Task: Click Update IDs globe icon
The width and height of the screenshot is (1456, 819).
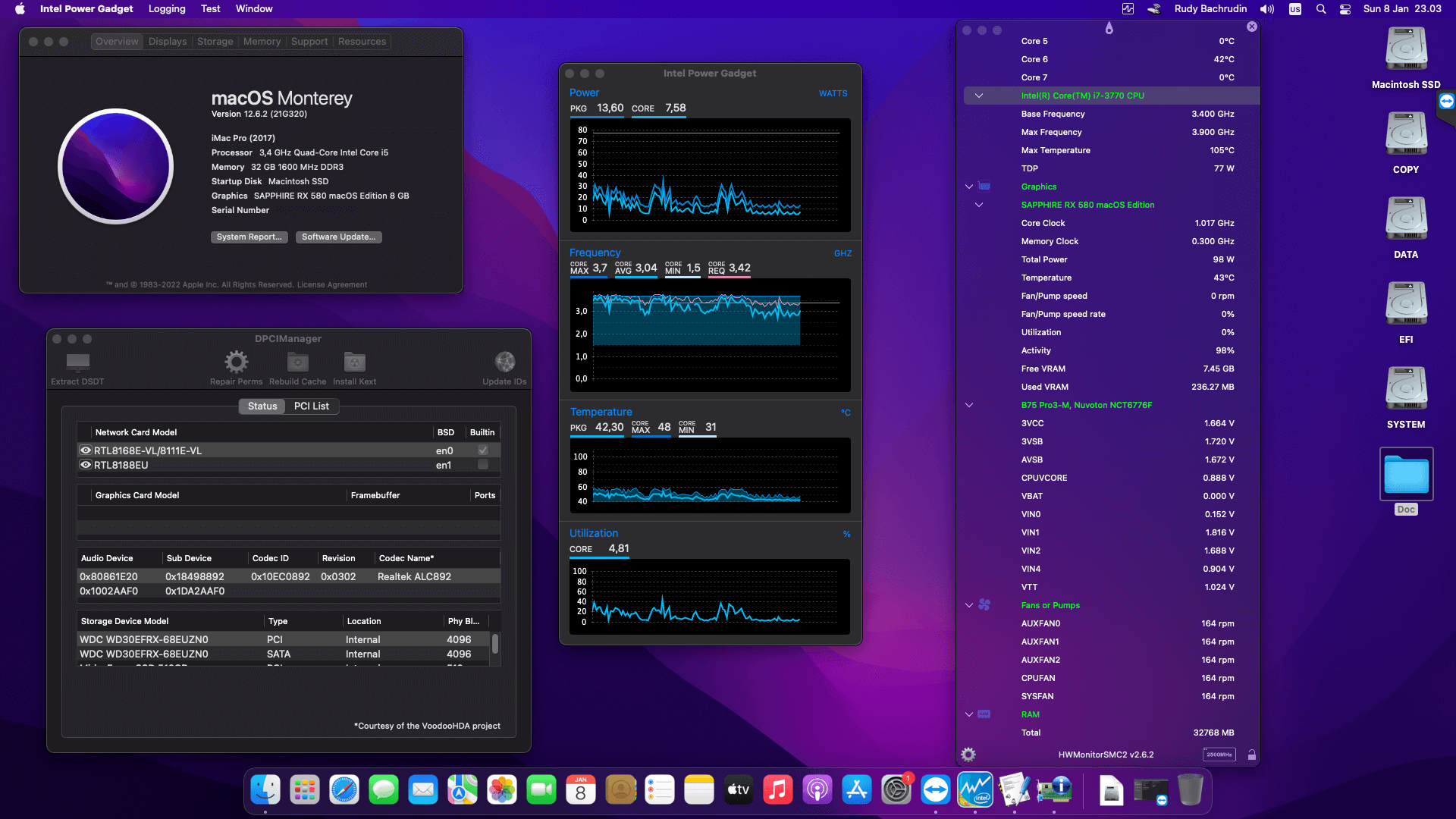Action: pos(504,362)
